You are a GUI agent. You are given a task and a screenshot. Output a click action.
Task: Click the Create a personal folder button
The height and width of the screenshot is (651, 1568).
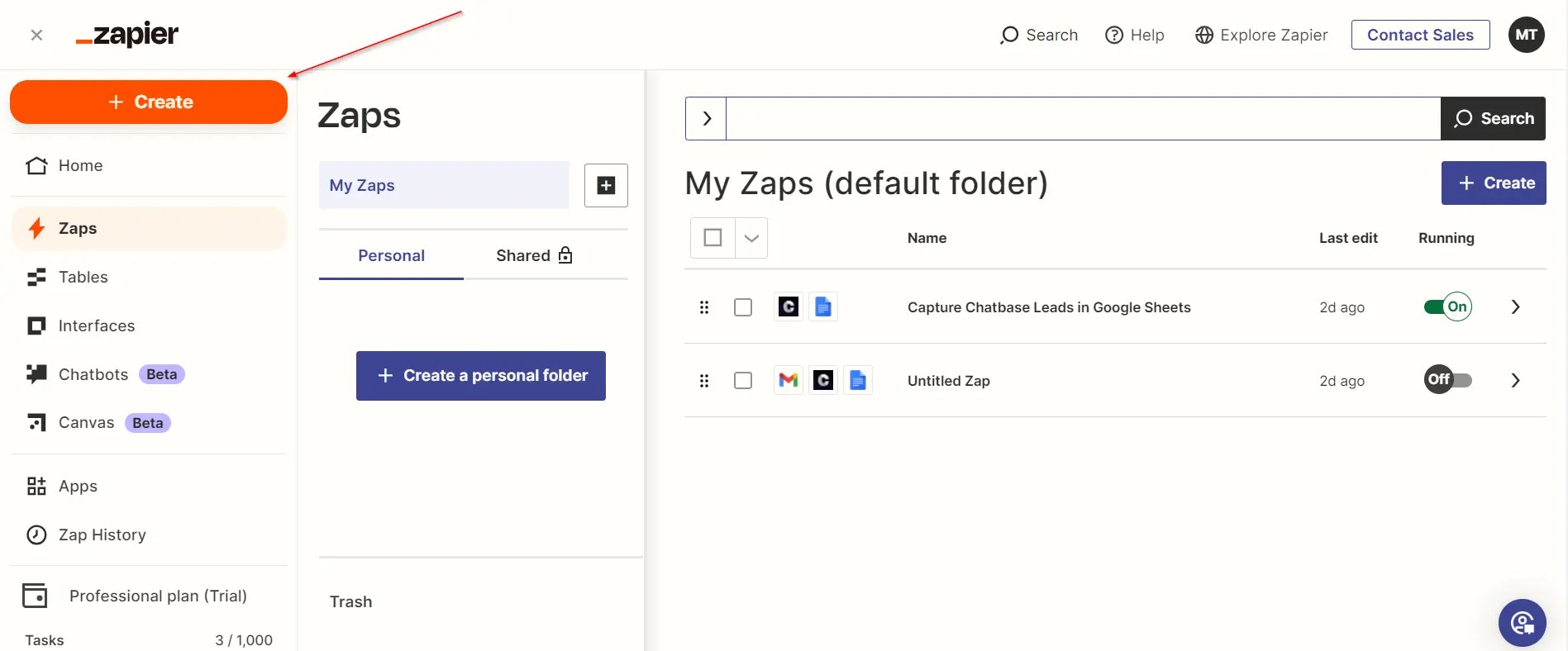tap(481, 376)
